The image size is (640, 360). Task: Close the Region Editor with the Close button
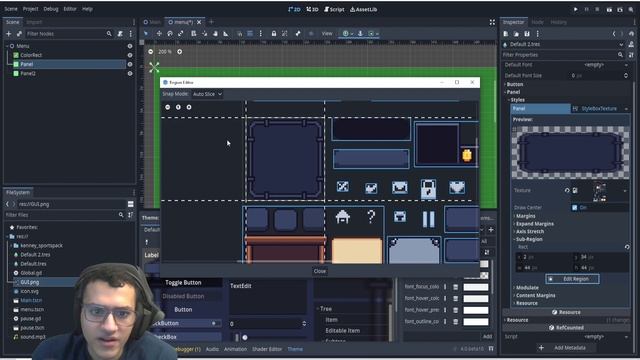tap(320, 271)
